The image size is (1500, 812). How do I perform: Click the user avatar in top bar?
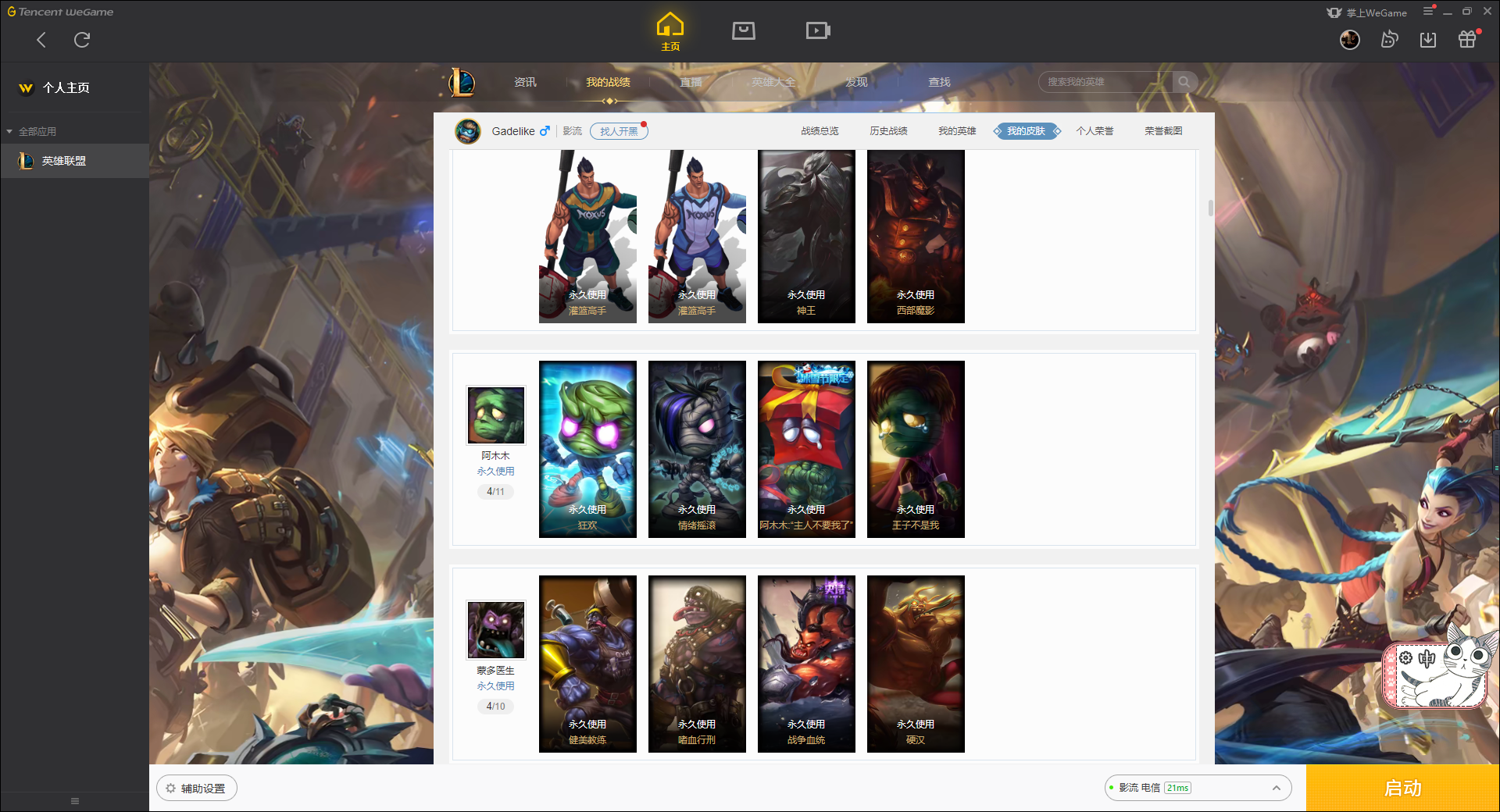(x=1349, y=40)
